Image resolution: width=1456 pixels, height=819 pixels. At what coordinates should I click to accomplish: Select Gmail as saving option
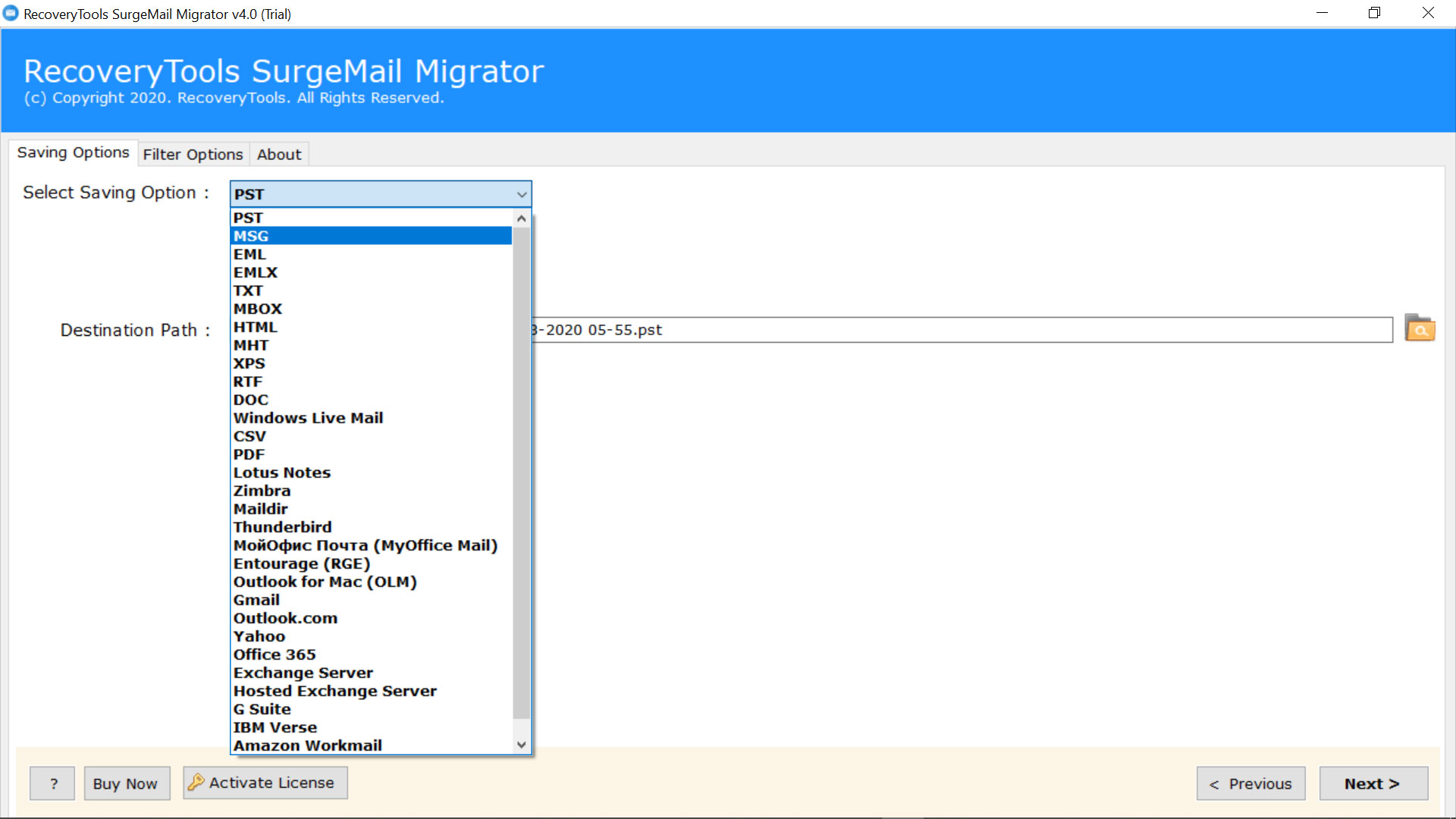pyautogui.click(x=372, y=600)
